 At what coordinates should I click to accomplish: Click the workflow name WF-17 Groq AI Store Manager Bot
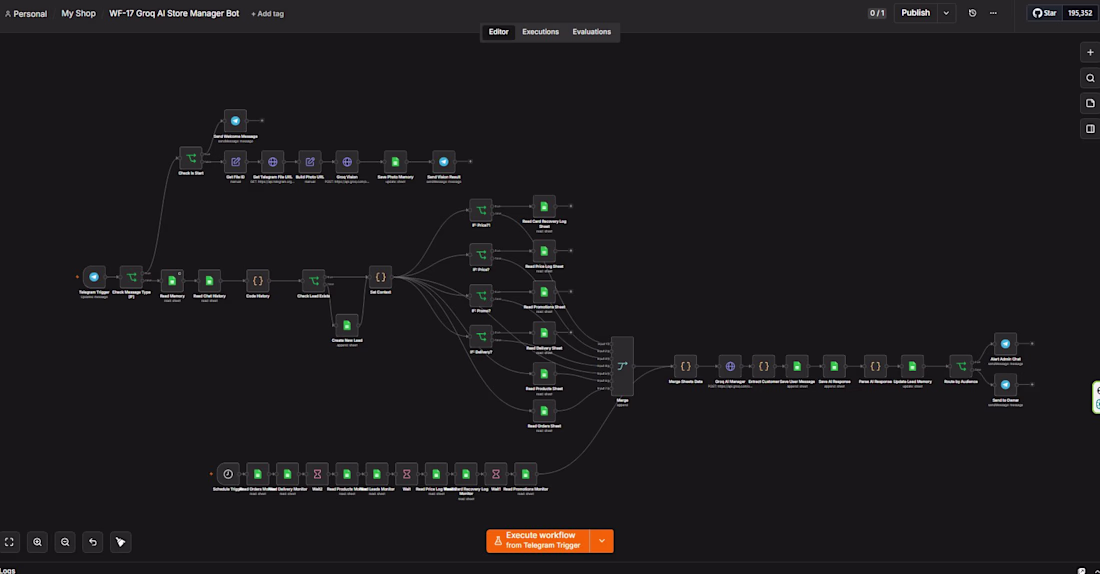tap(174, 13)
